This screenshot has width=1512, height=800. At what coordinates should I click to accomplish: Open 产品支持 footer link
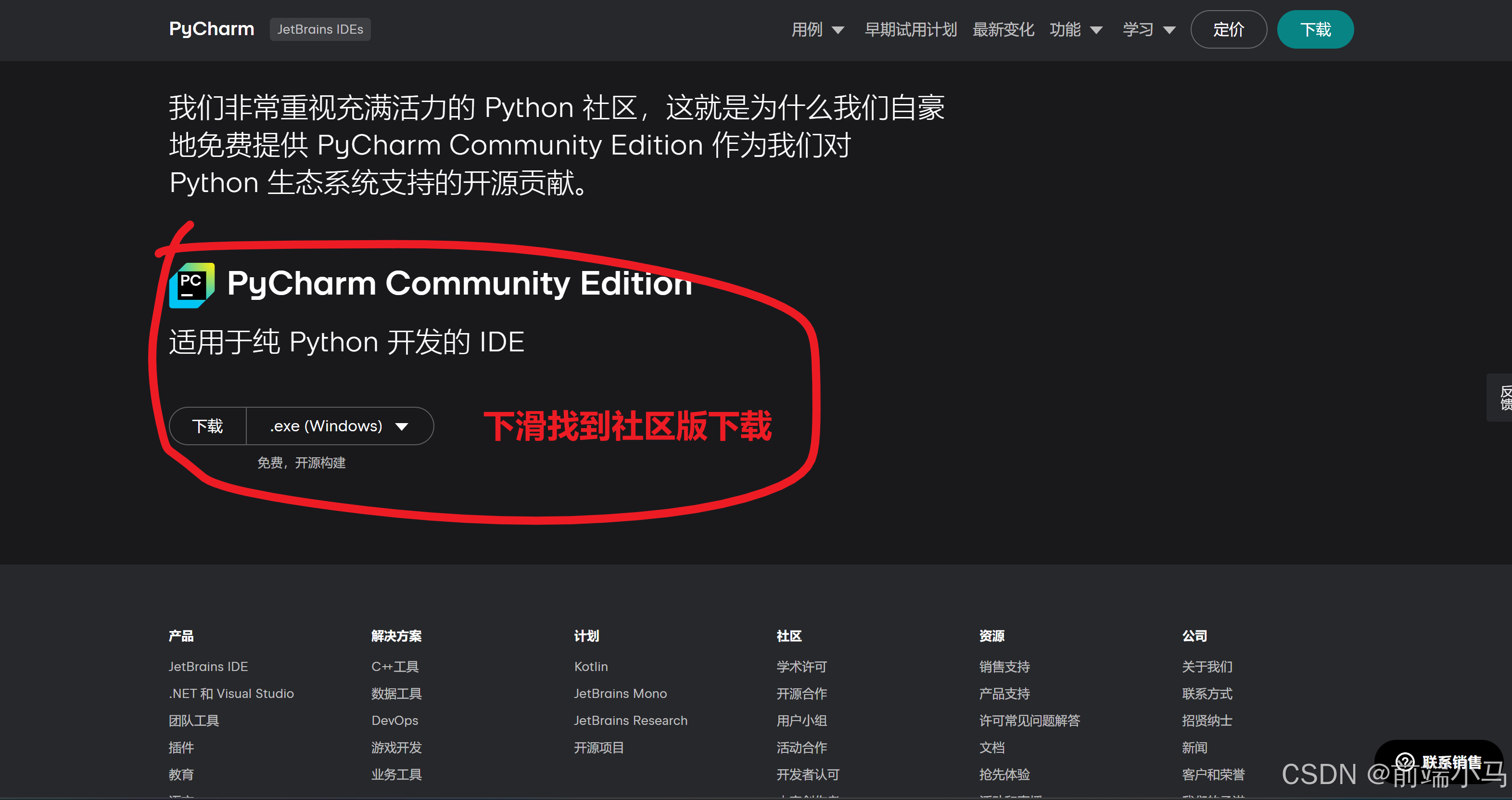click(1005, 694)
